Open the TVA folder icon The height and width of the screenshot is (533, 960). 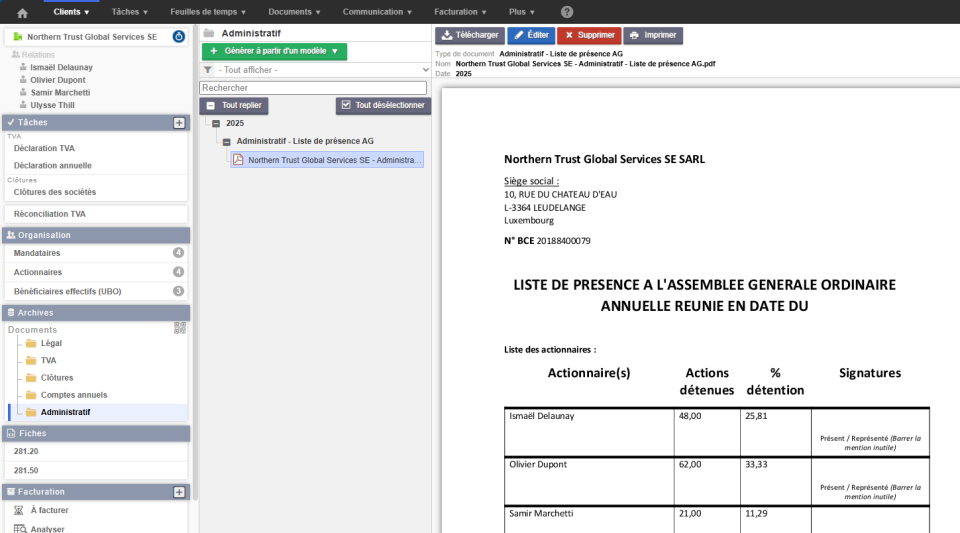click(x=31, y=360)
